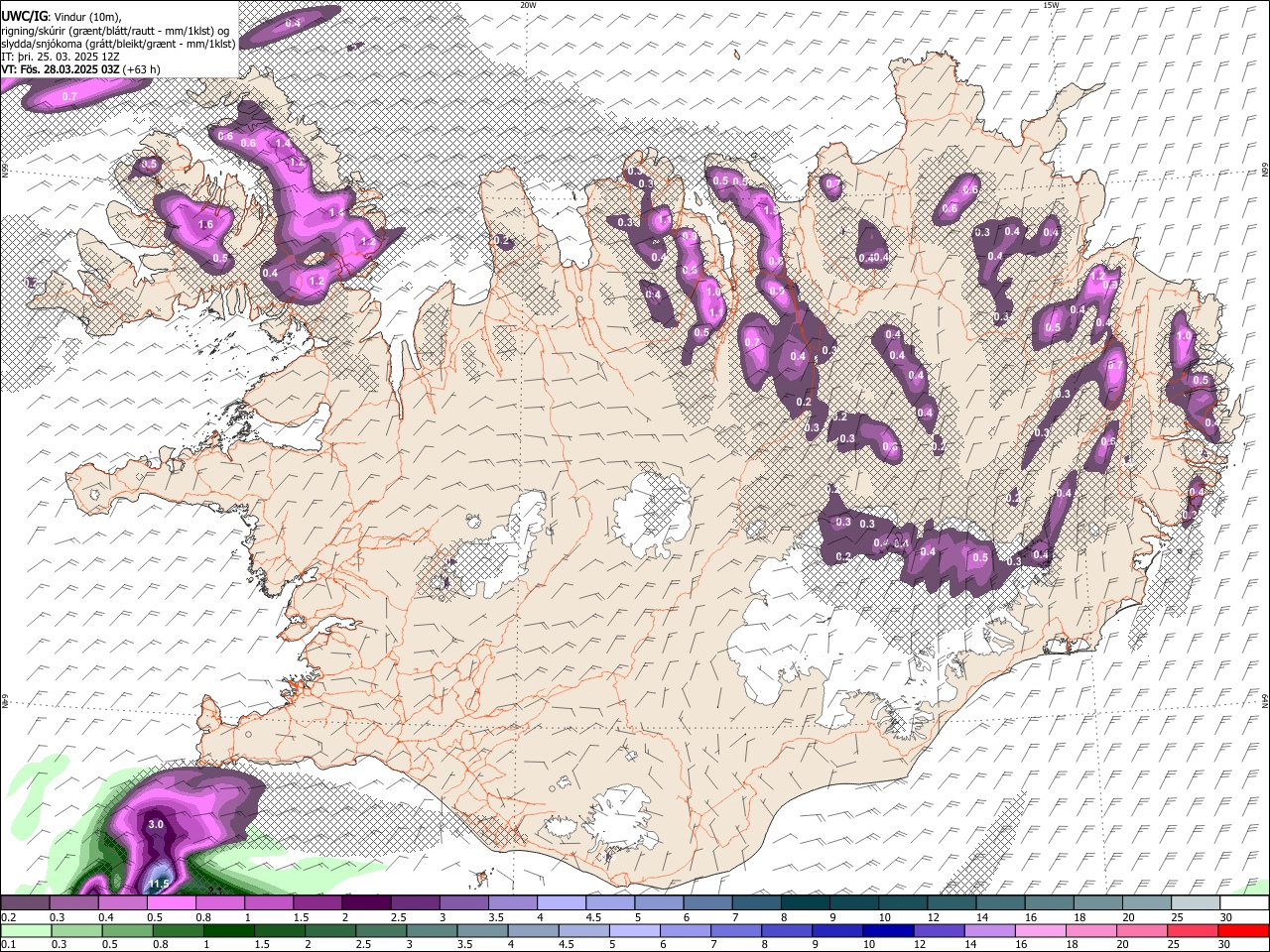
Task: Click the (+63 h) forecast offset
Action: (142, 69)
